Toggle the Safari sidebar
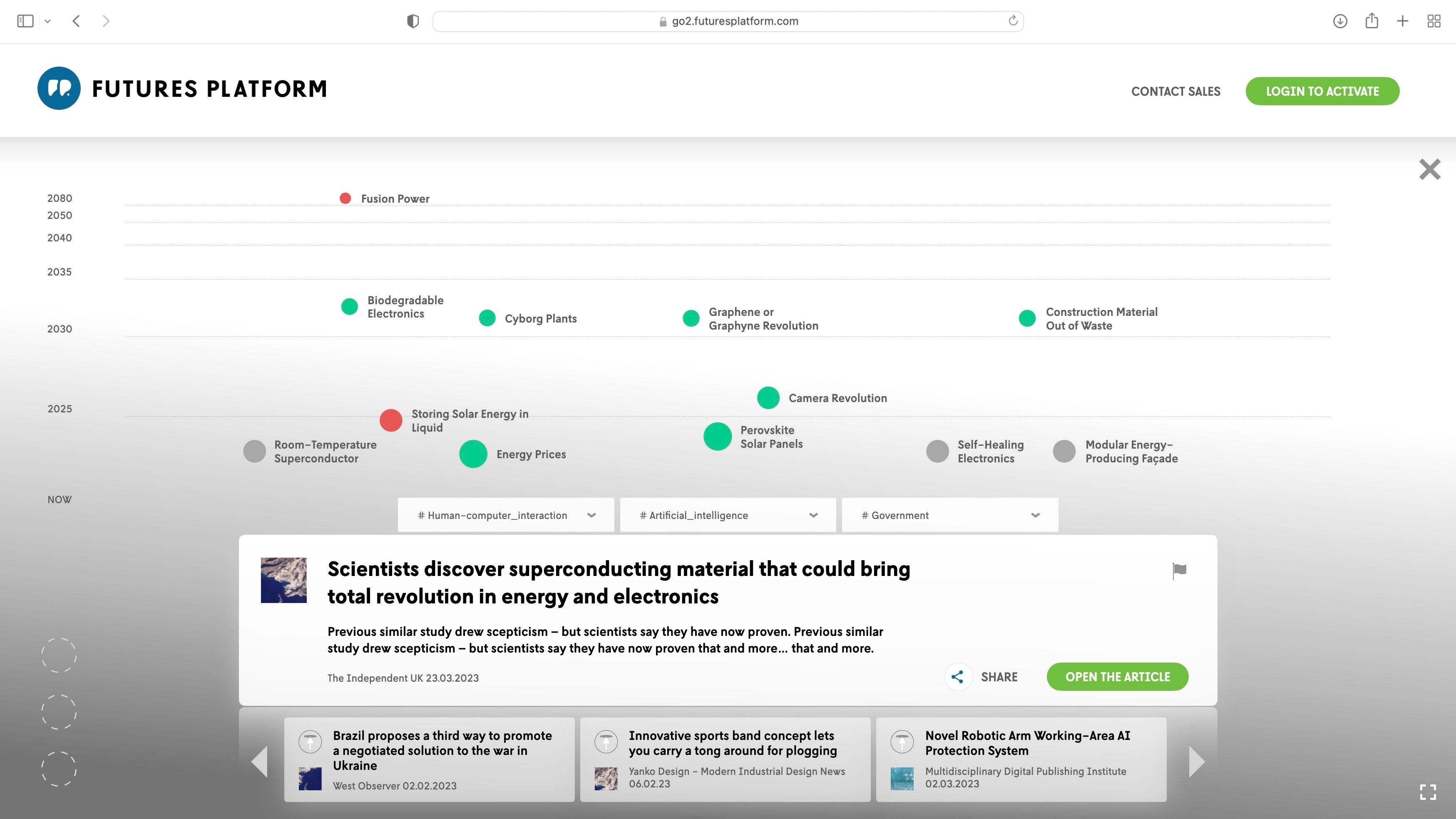 coord(25,20)
